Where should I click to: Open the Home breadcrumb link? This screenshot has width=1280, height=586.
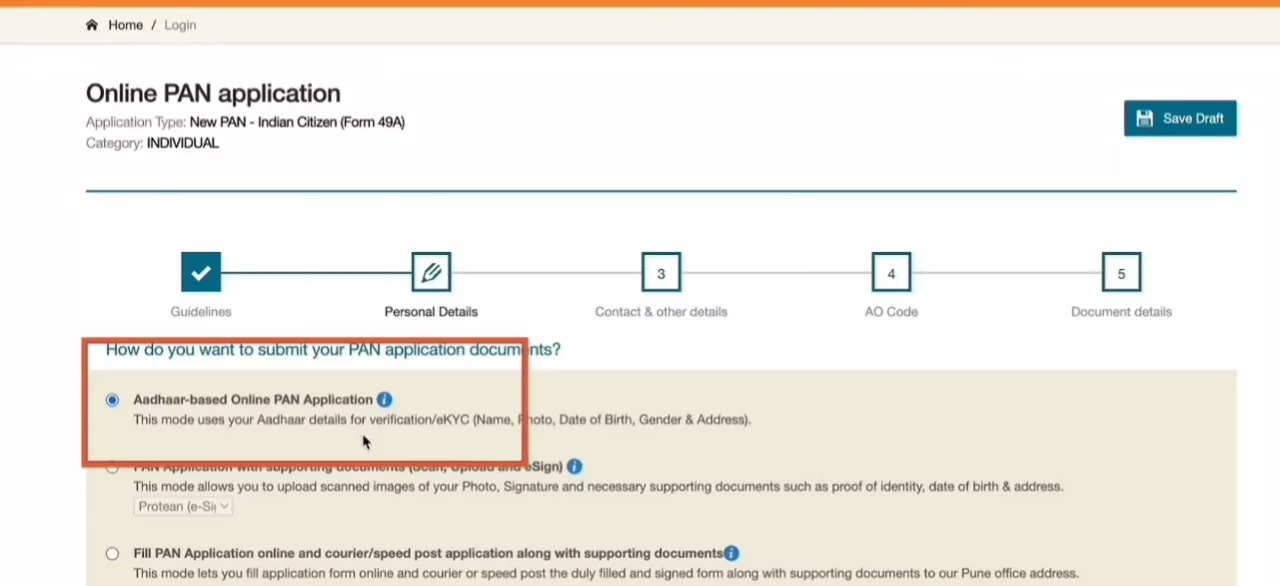[x=125, y=25]
